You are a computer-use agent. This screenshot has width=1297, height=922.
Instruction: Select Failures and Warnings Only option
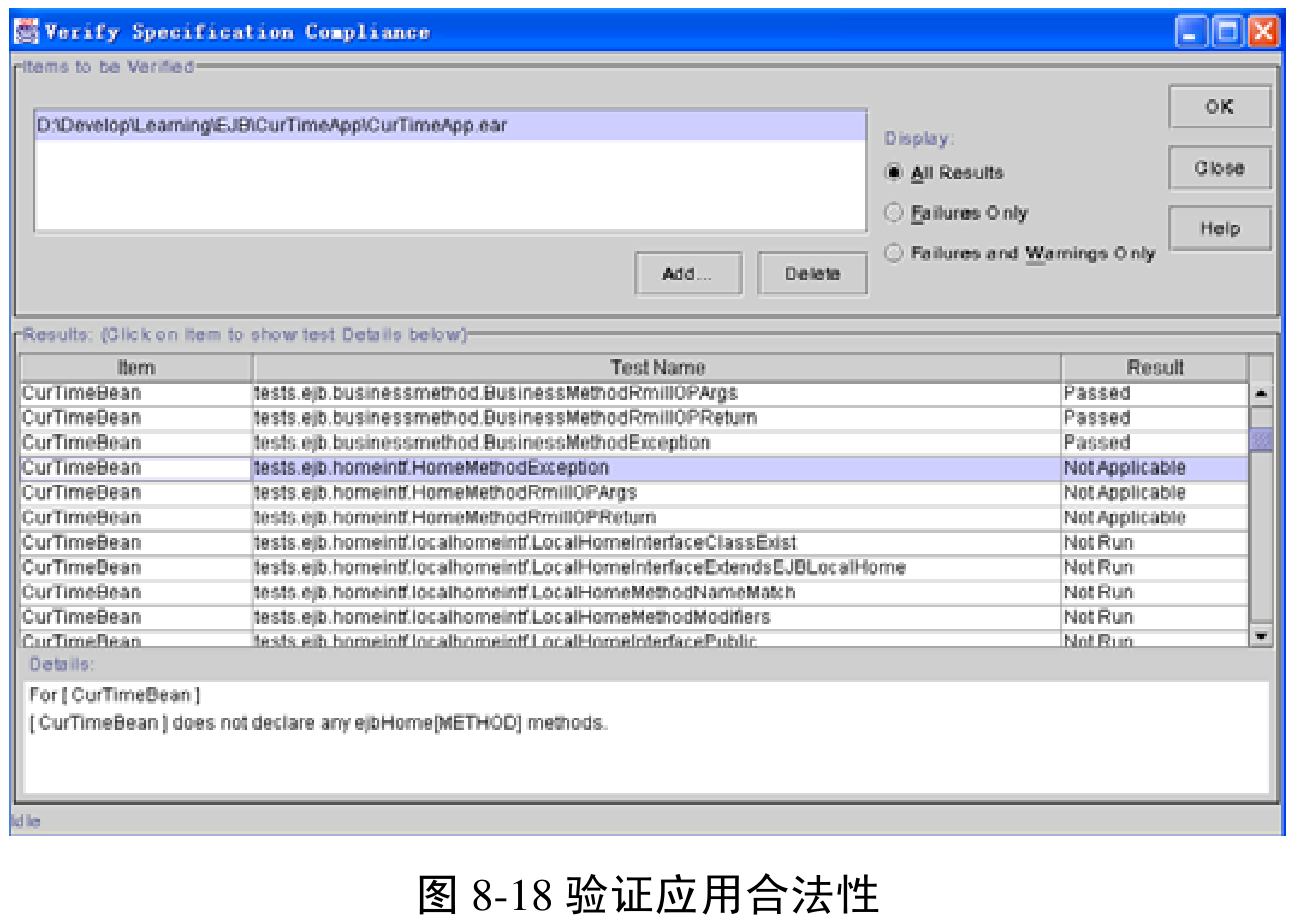point(894,253)
